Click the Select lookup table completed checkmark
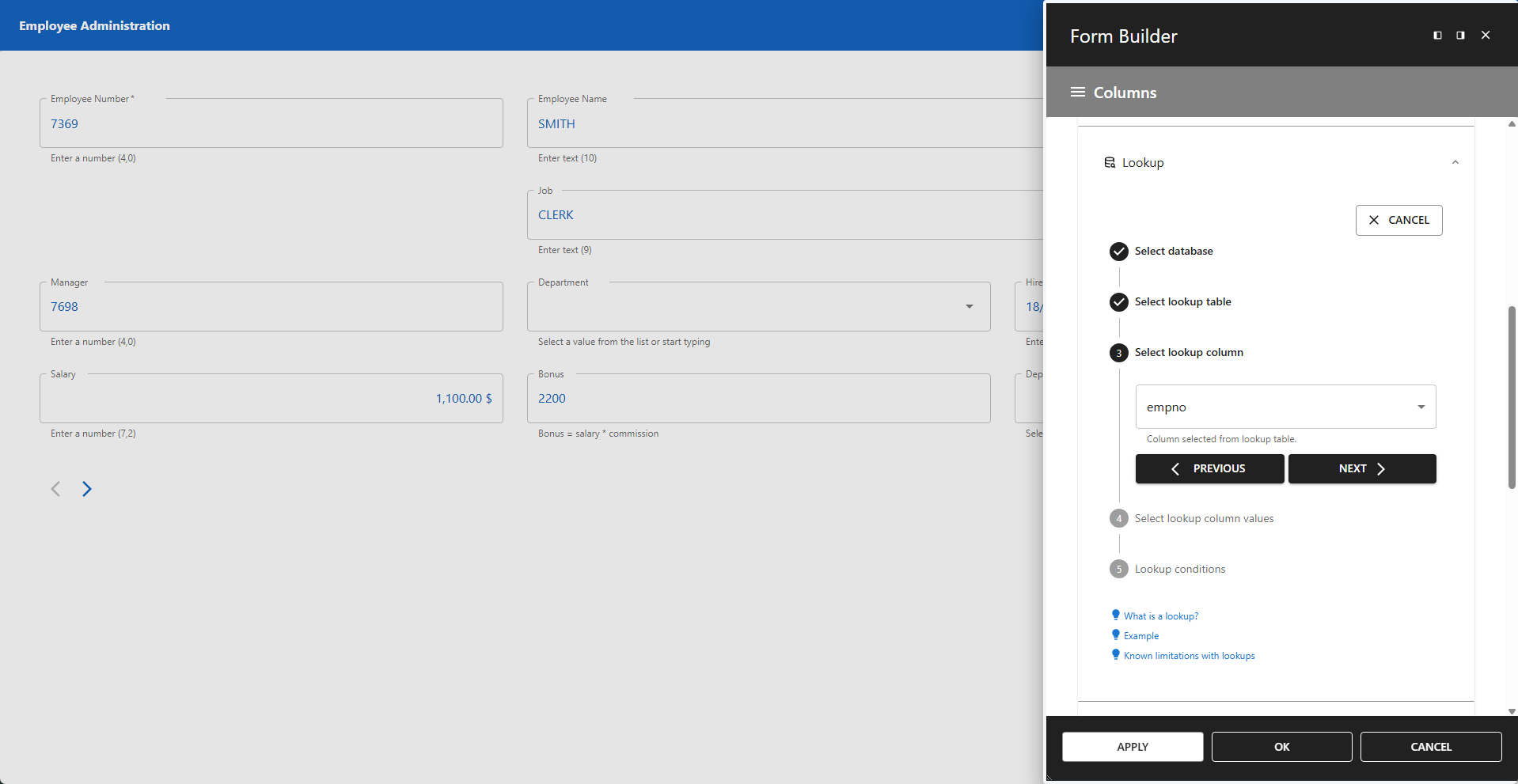 click(x=1118, y=301)
